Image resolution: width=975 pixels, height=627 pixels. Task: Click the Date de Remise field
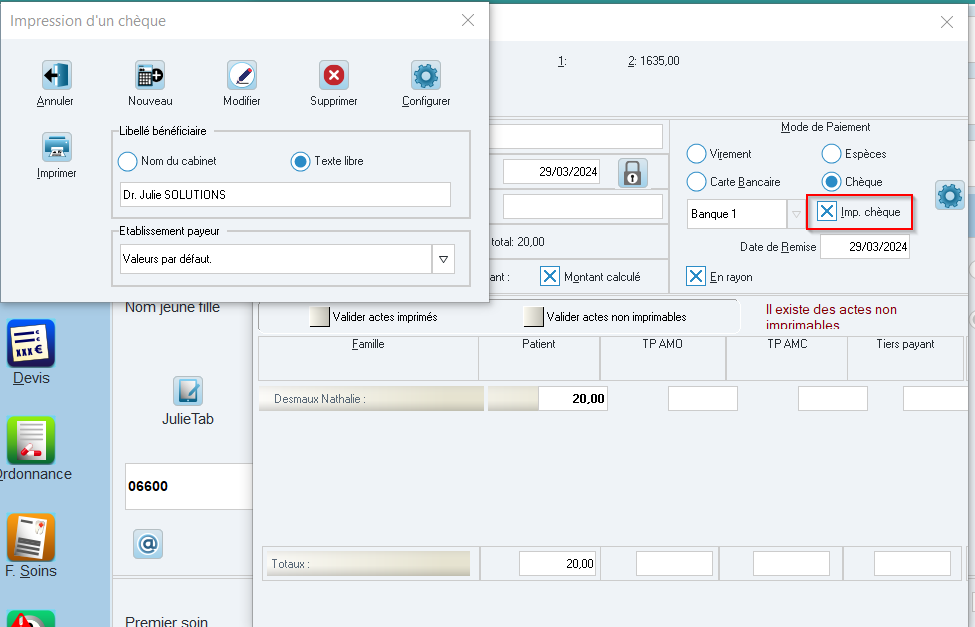pyautogui.click(x=865, y=246)
